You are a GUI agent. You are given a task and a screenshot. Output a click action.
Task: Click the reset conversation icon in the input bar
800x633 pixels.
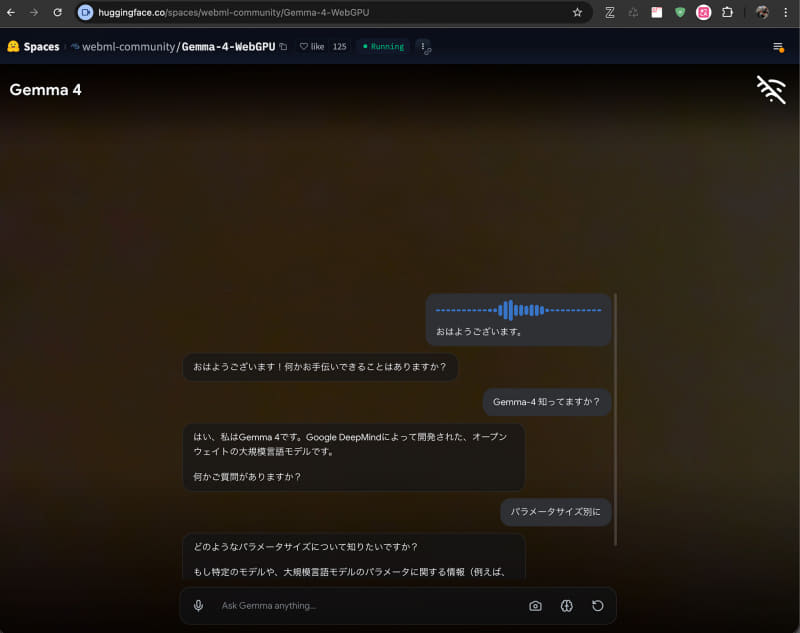pyautogui.click(x=597, y=605)
